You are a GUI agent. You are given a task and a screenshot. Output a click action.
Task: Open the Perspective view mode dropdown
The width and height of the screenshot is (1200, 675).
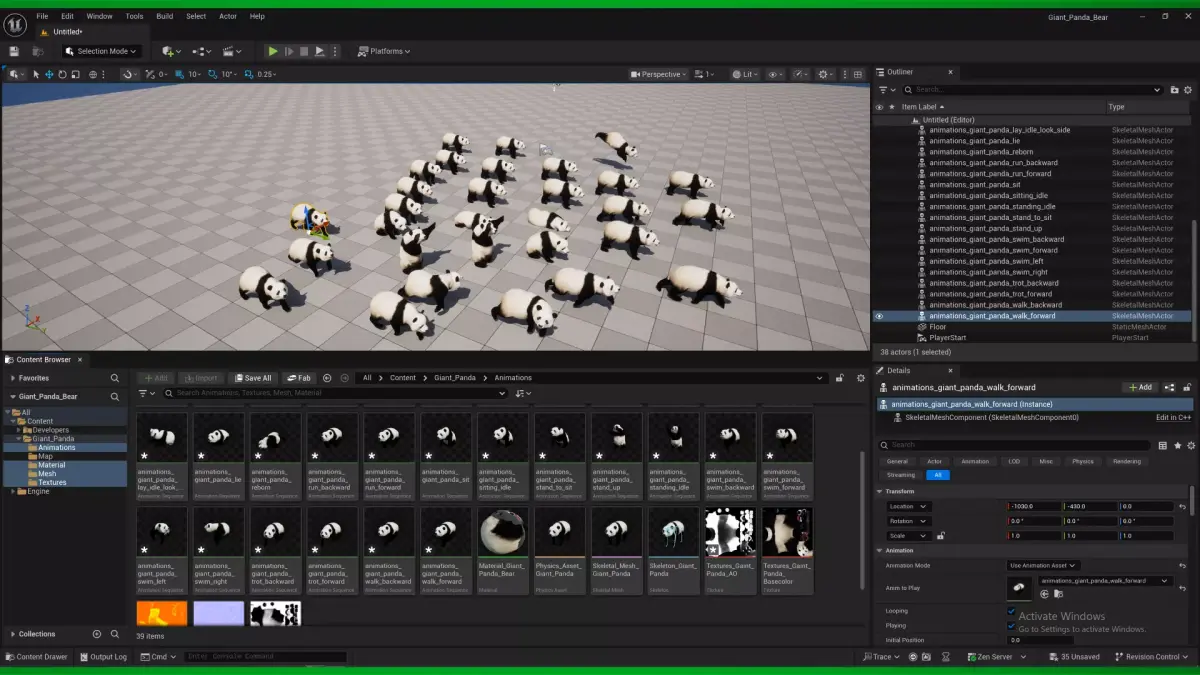(659, 74)
